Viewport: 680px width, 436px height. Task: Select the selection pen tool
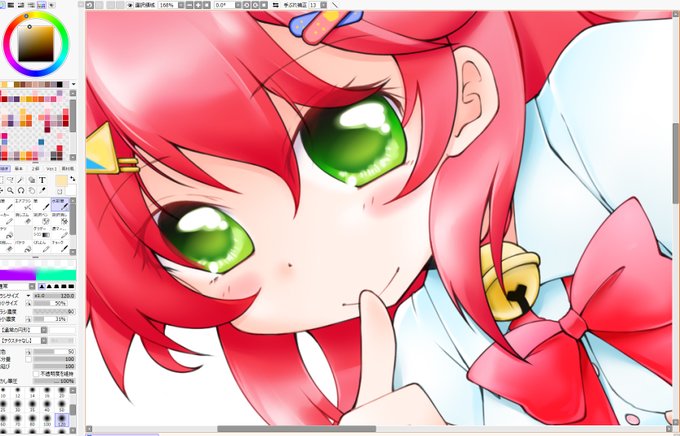[42, 218]
